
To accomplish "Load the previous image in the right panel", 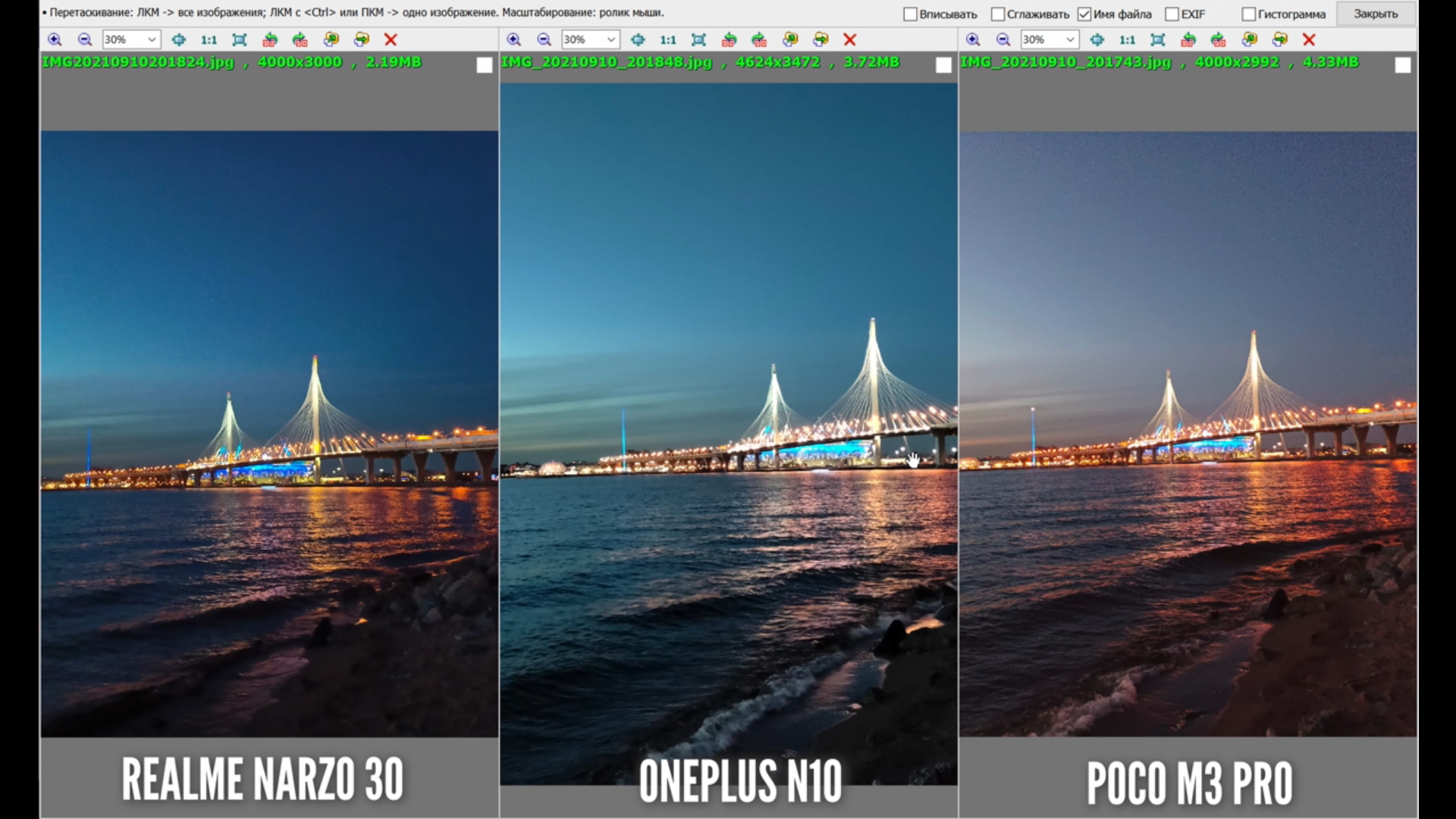I will pyautogui.click(x=1249, y=39).
